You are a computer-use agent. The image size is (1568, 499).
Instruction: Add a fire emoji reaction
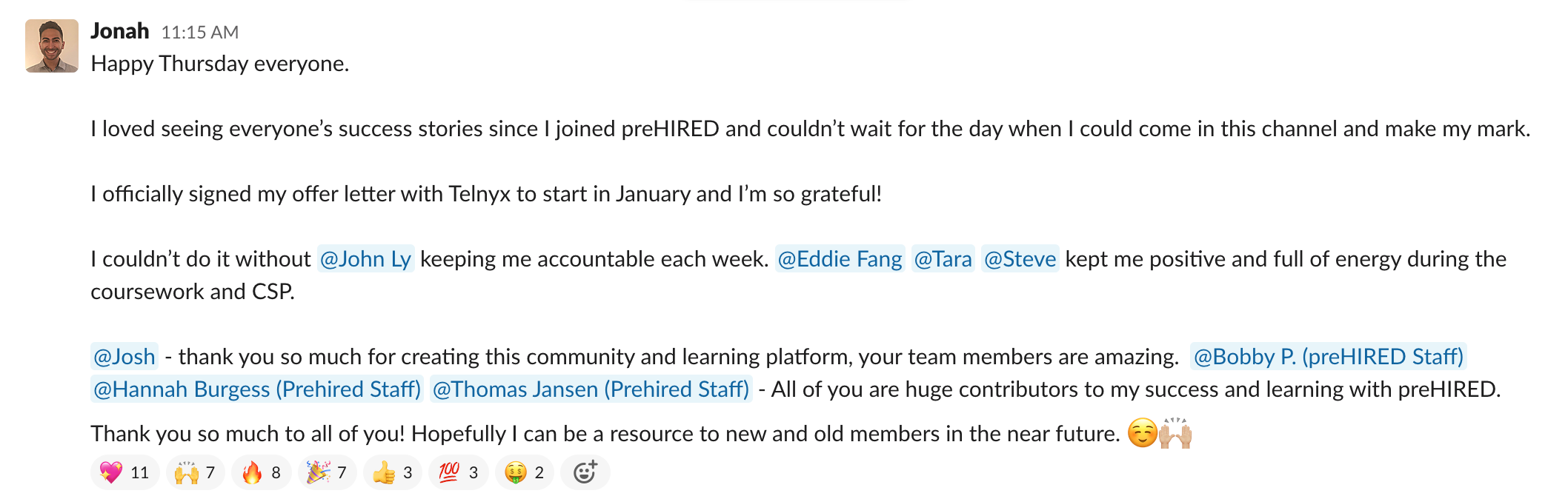261,473
